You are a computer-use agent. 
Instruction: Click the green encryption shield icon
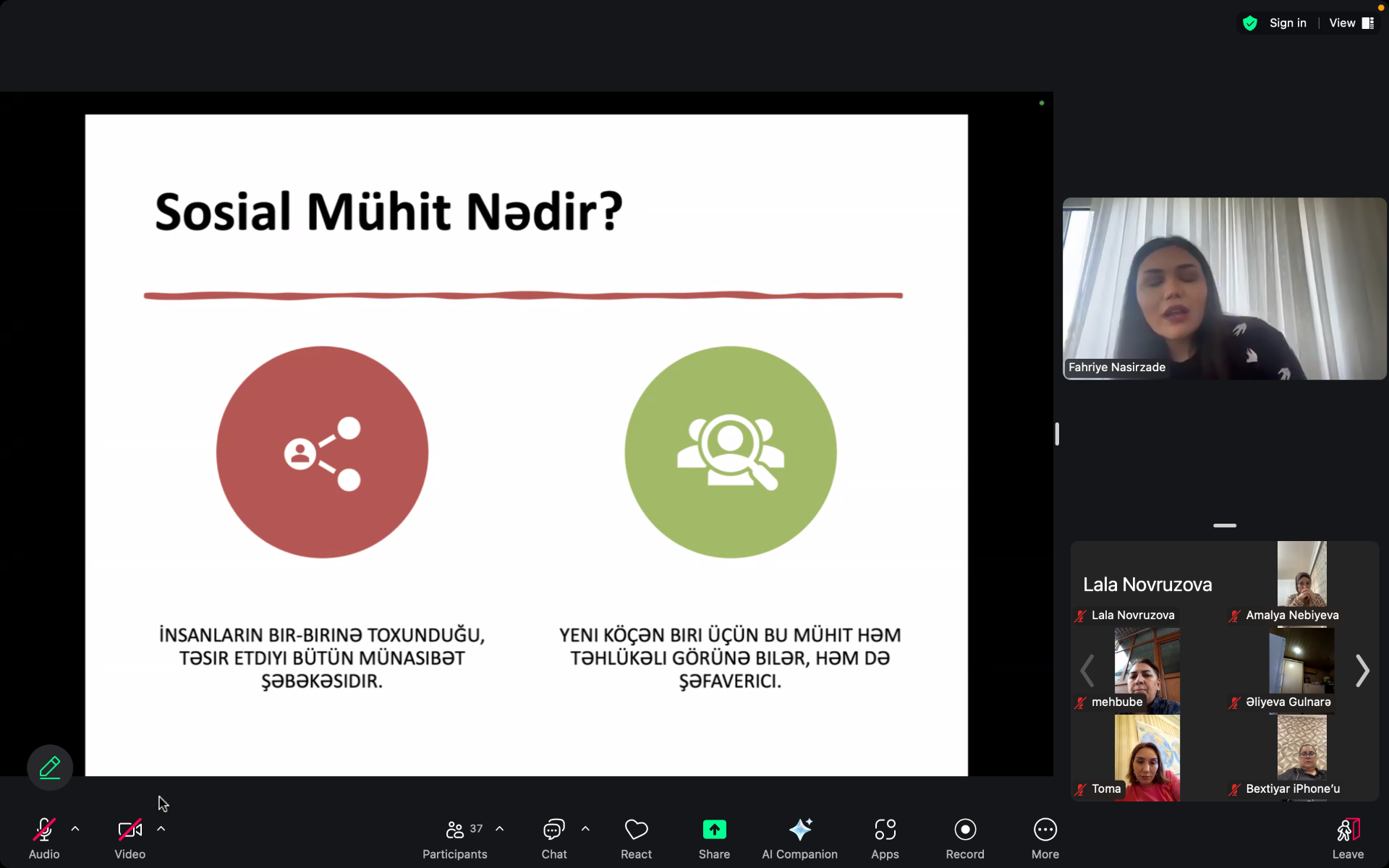click(x=1250, y=23)
